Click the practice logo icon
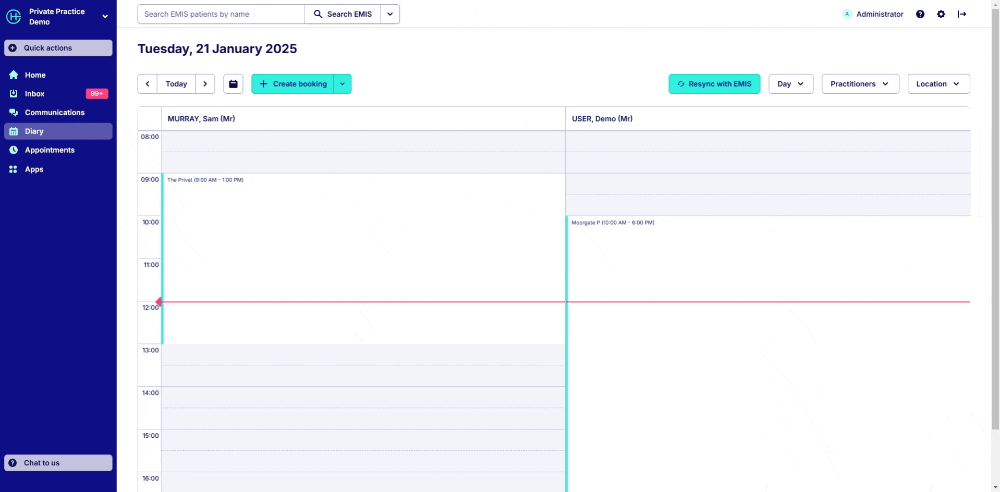Image resolution: width=1000 pixels, height=492 pixels. coord(14,16)
